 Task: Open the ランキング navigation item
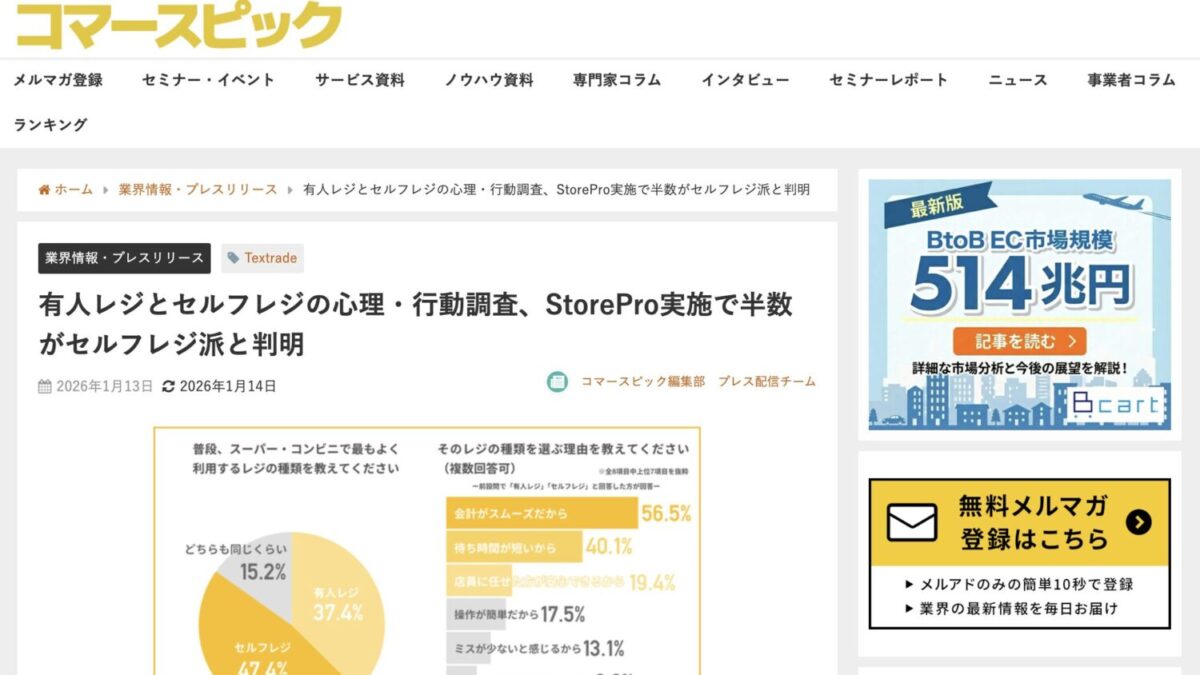pos(48,124)
